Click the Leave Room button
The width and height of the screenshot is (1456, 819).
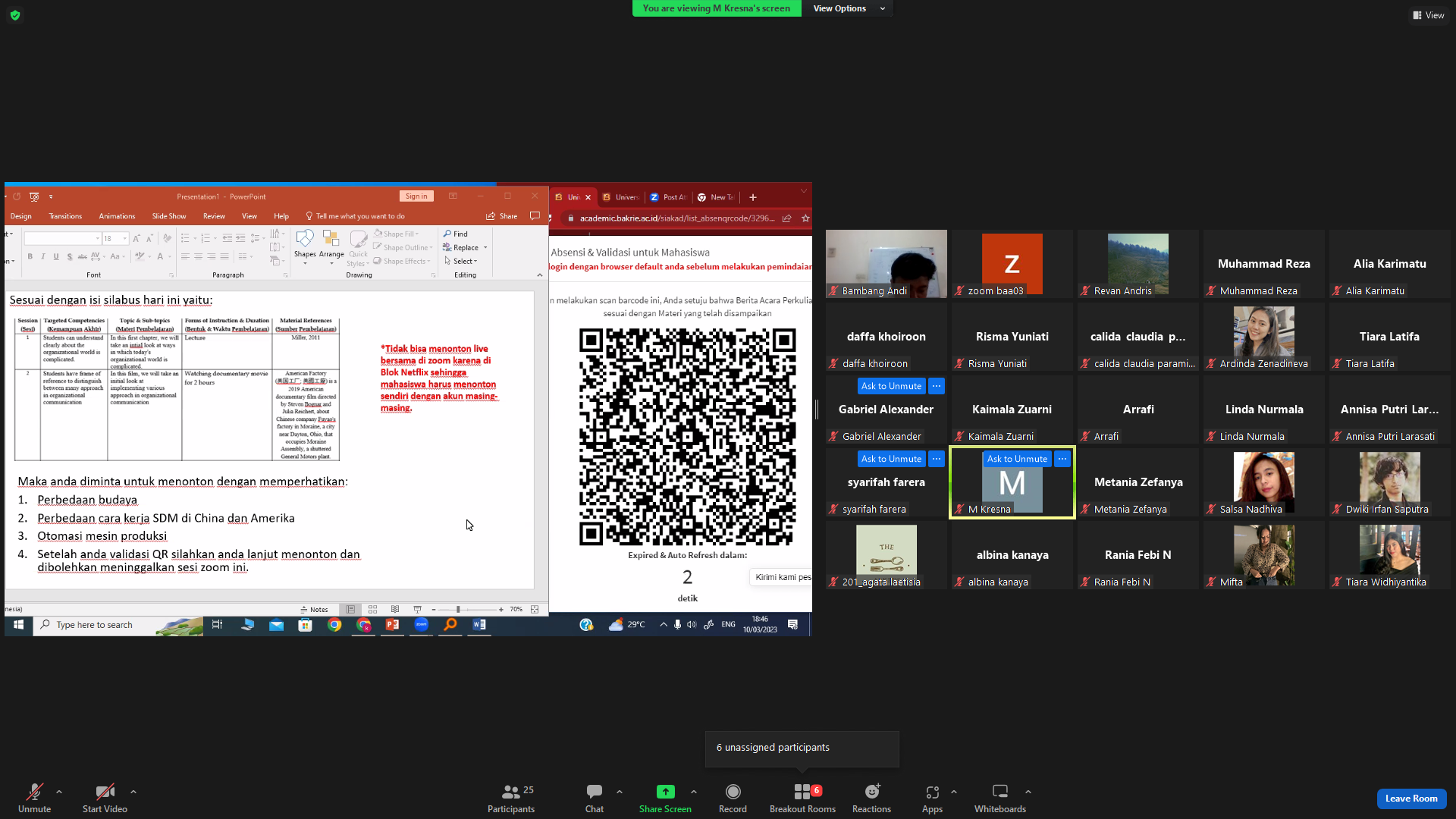pos(1411,799)
